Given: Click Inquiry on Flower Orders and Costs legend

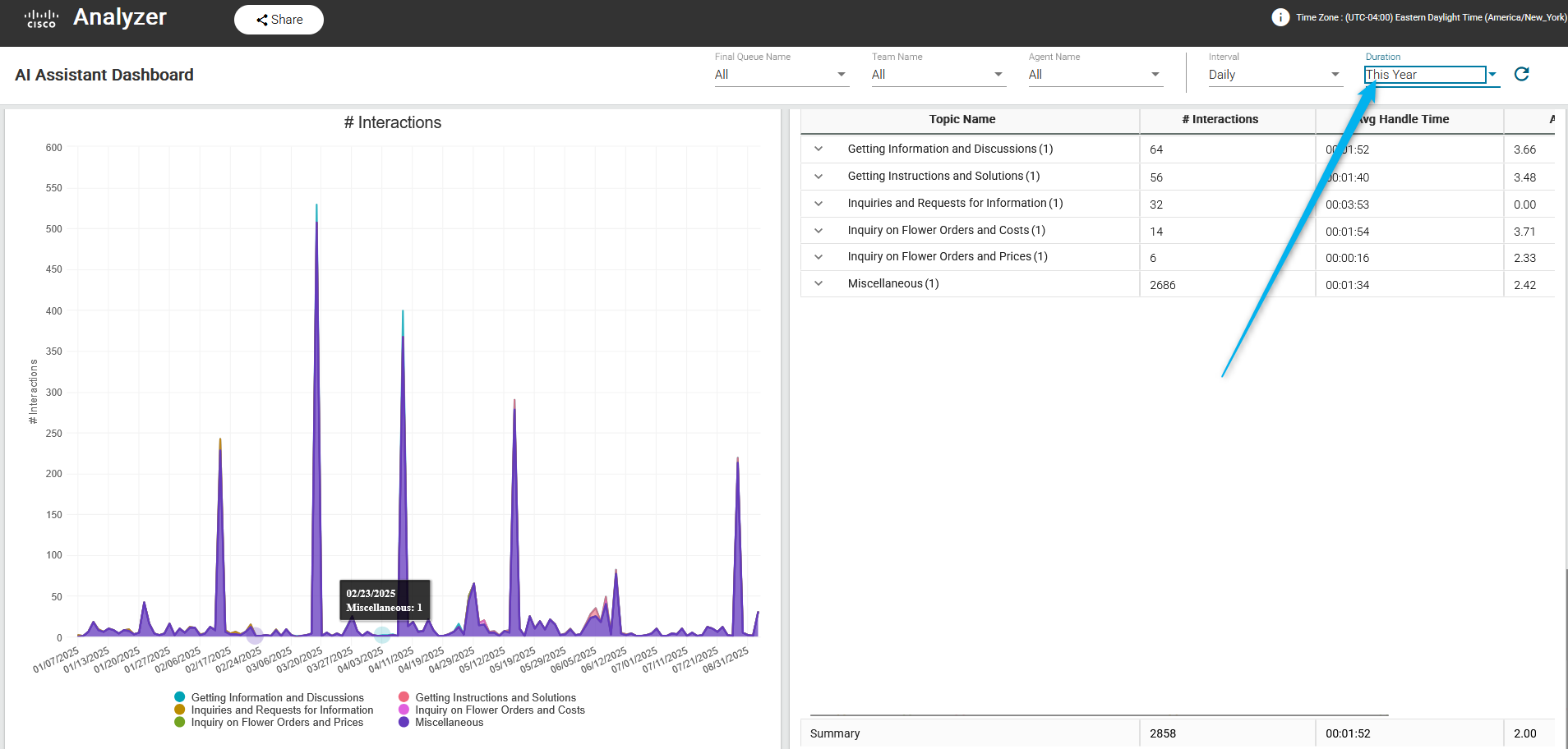Looking at the screenshot, I should (x=500, y=710).
